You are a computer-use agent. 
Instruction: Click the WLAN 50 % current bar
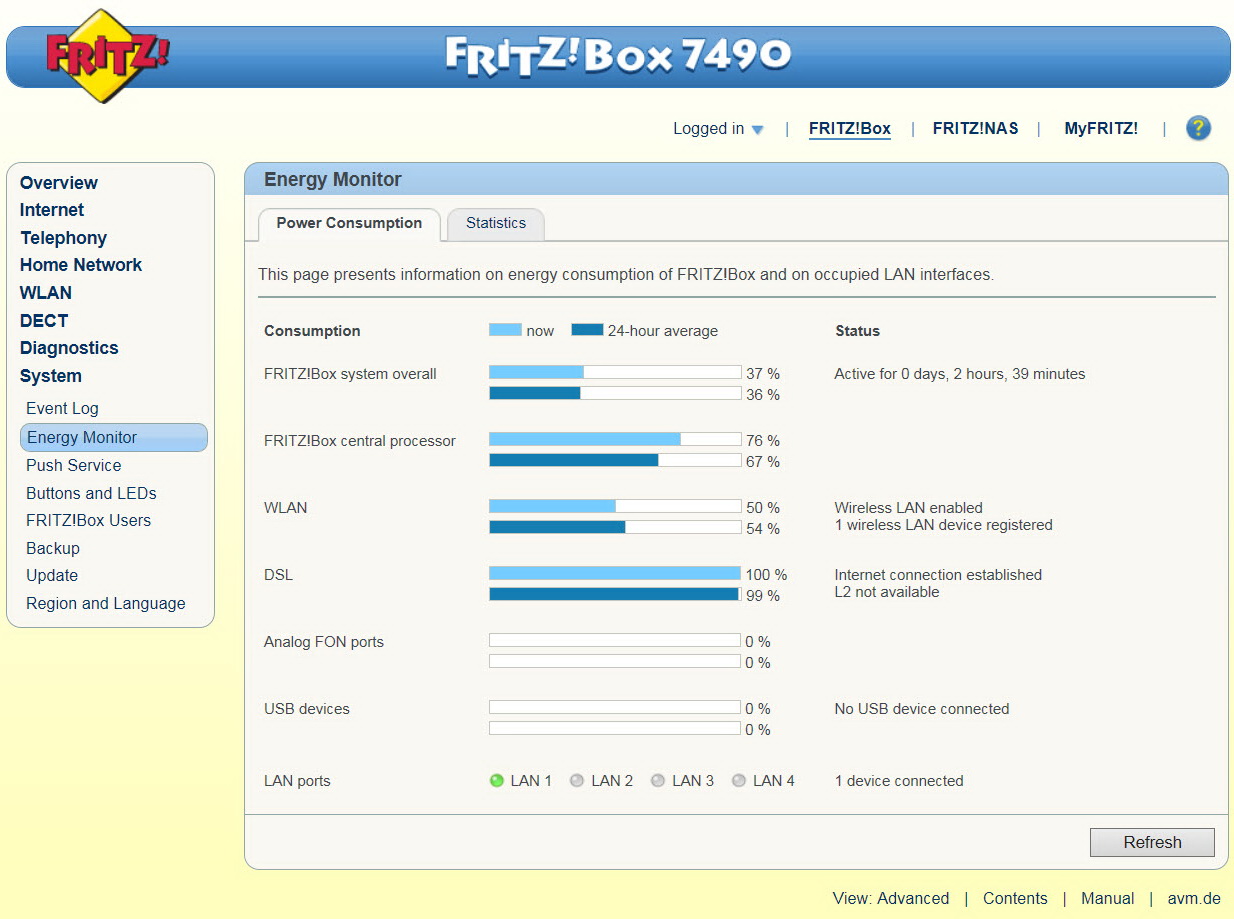615,506
